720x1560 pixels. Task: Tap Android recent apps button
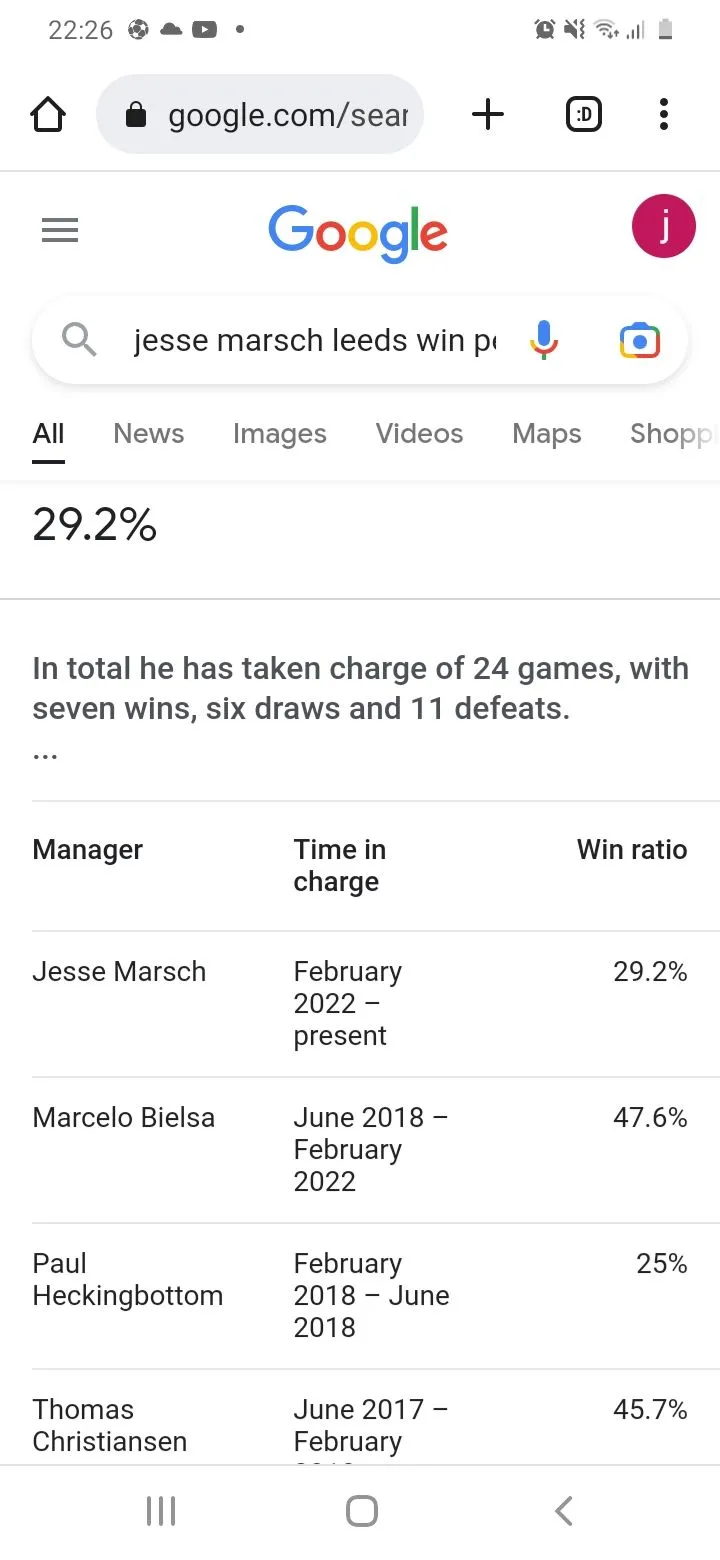(161, 1511)
